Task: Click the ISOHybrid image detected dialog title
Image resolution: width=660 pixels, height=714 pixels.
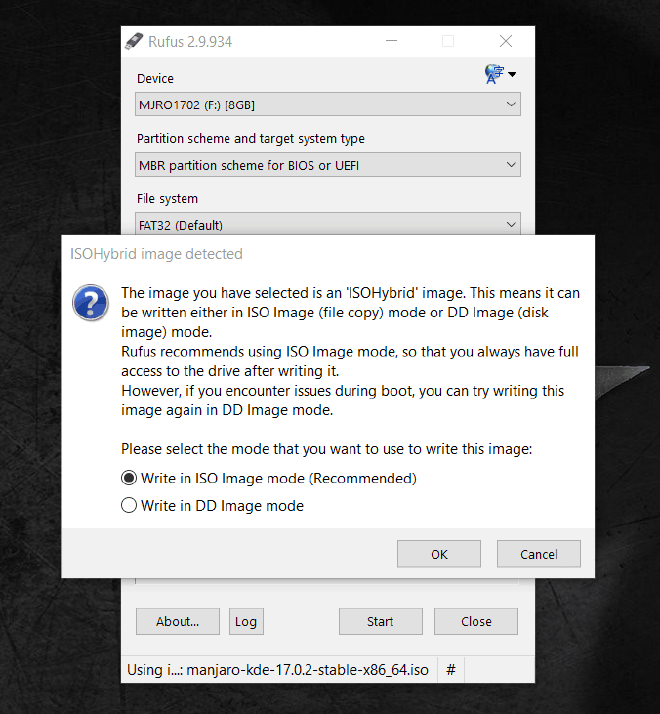Action: [156, 254]
